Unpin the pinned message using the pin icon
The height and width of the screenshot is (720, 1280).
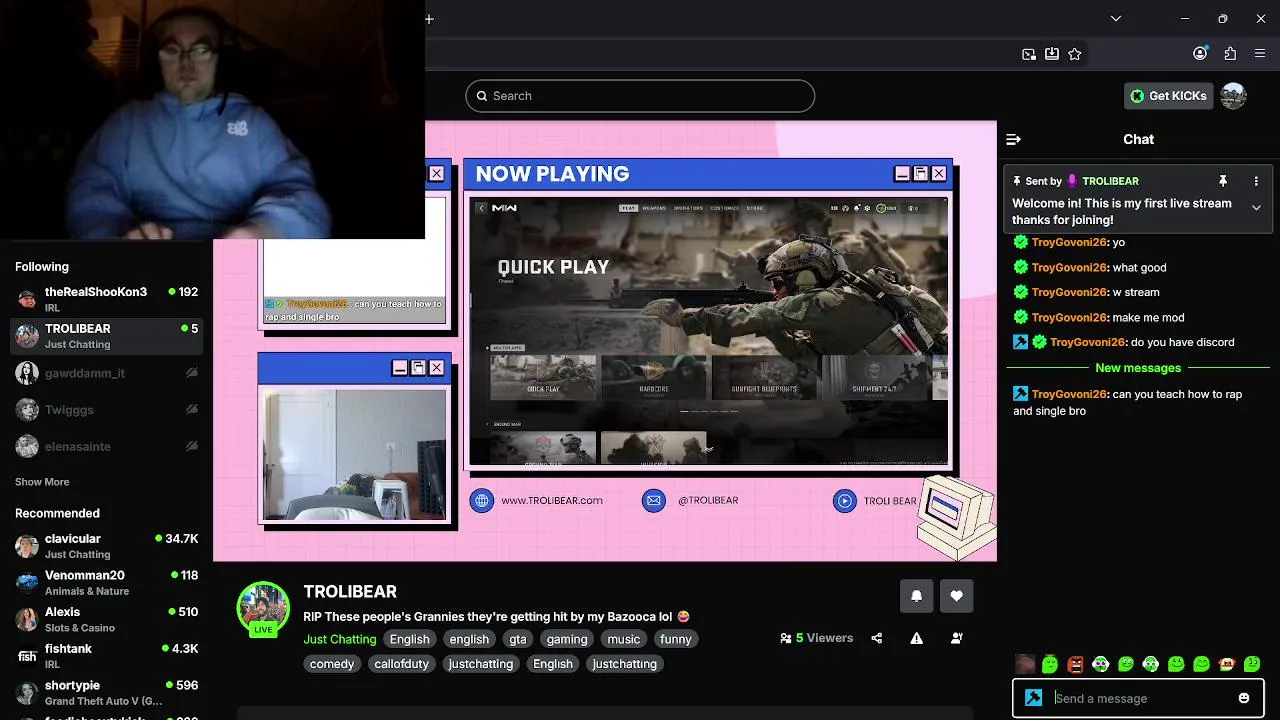[x=1222, y=181]
